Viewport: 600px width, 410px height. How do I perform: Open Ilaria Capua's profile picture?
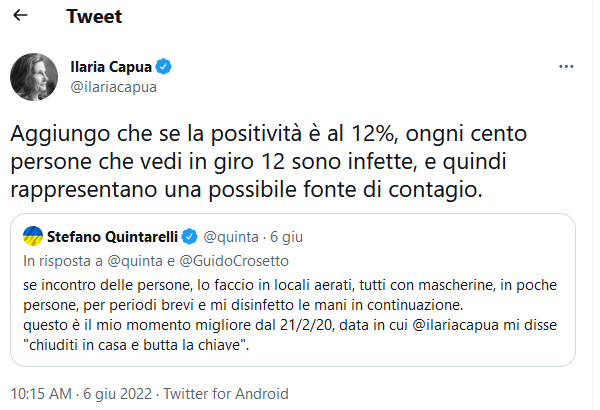[x=32, y=75]
